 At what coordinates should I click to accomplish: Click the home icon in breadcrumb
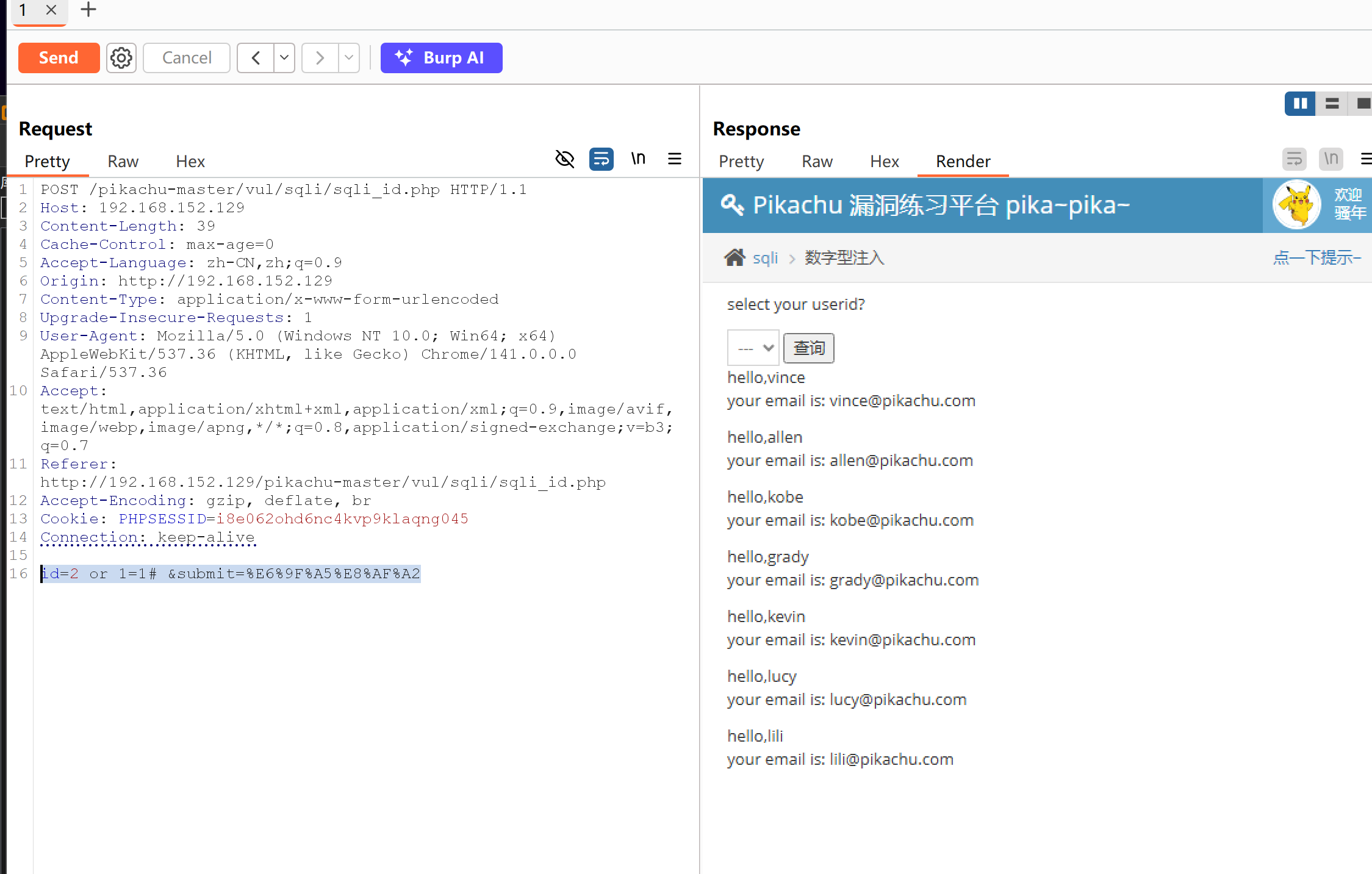point(734,257)
